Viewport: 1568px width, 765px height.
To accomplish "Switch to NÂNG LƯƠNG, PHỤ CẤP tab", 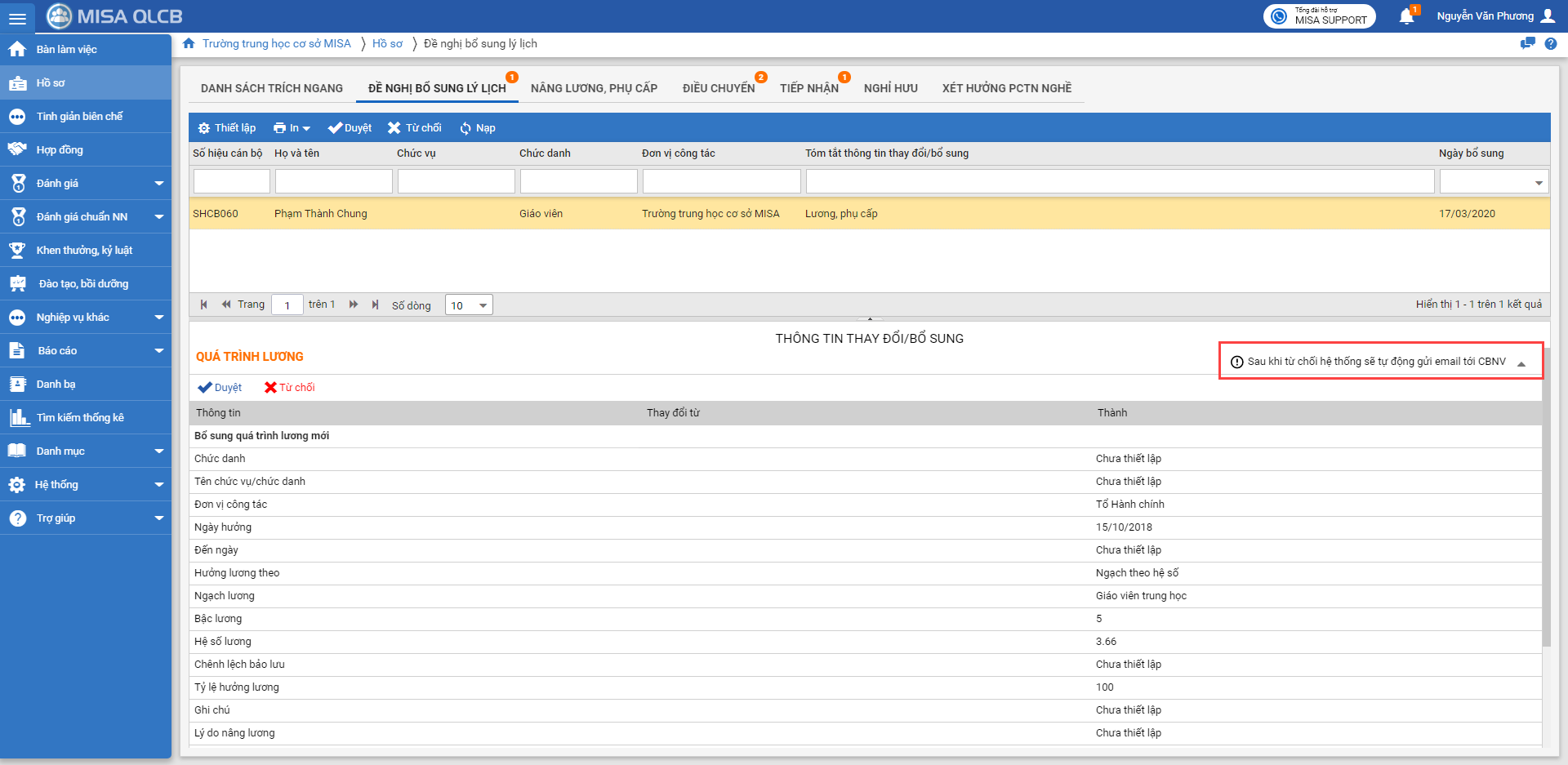I will pyautogui.click(x=594, y=88).
